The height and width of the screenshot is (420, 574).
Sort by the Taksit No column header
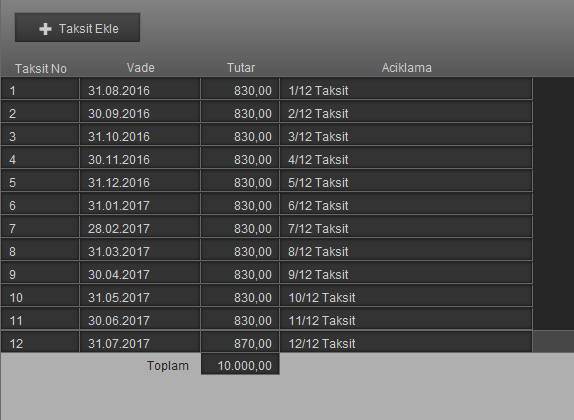[x=41, y=68]
